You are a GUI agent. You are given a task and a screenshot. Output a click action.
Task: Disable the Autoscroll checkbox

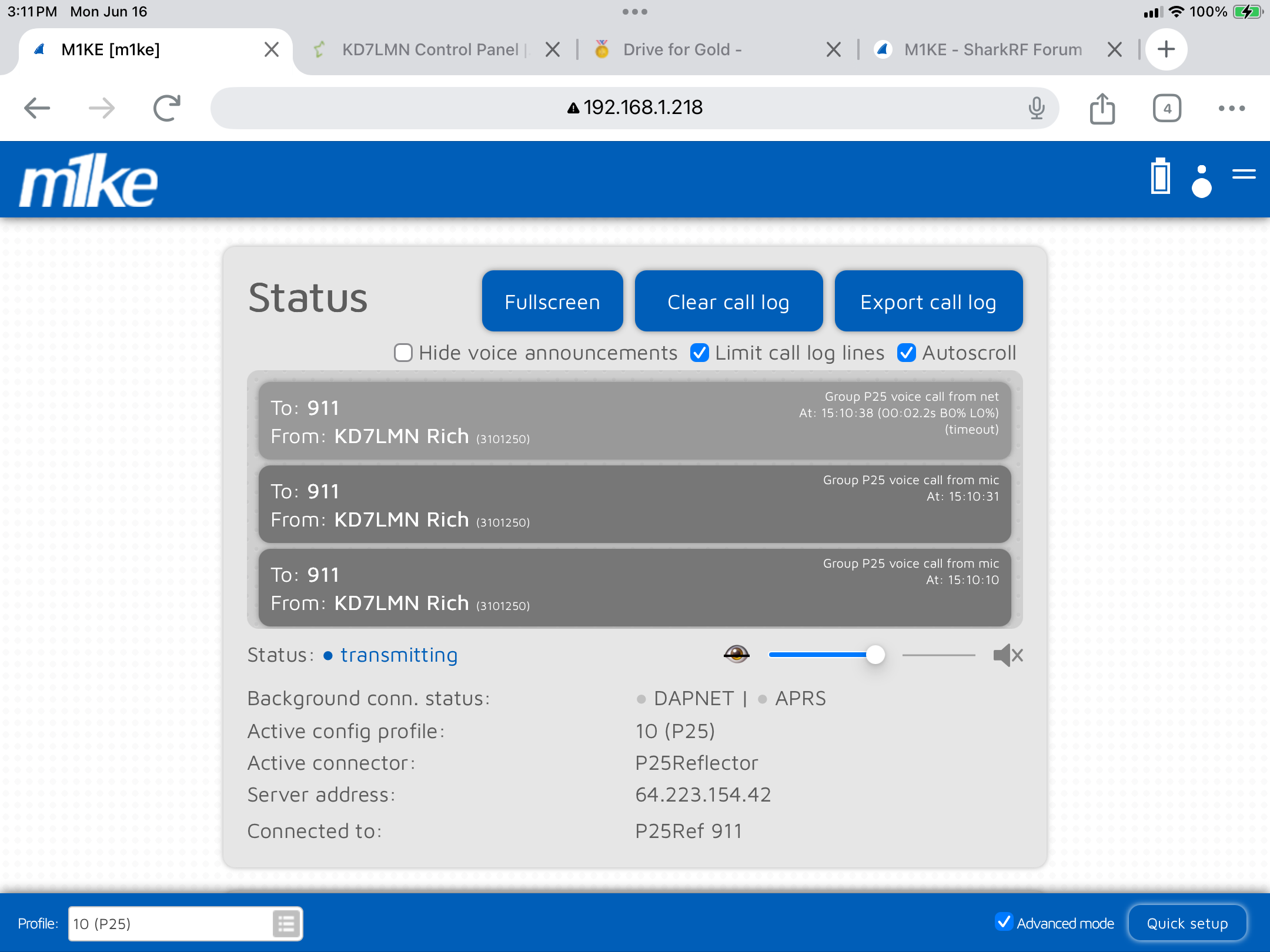[906, 353]
